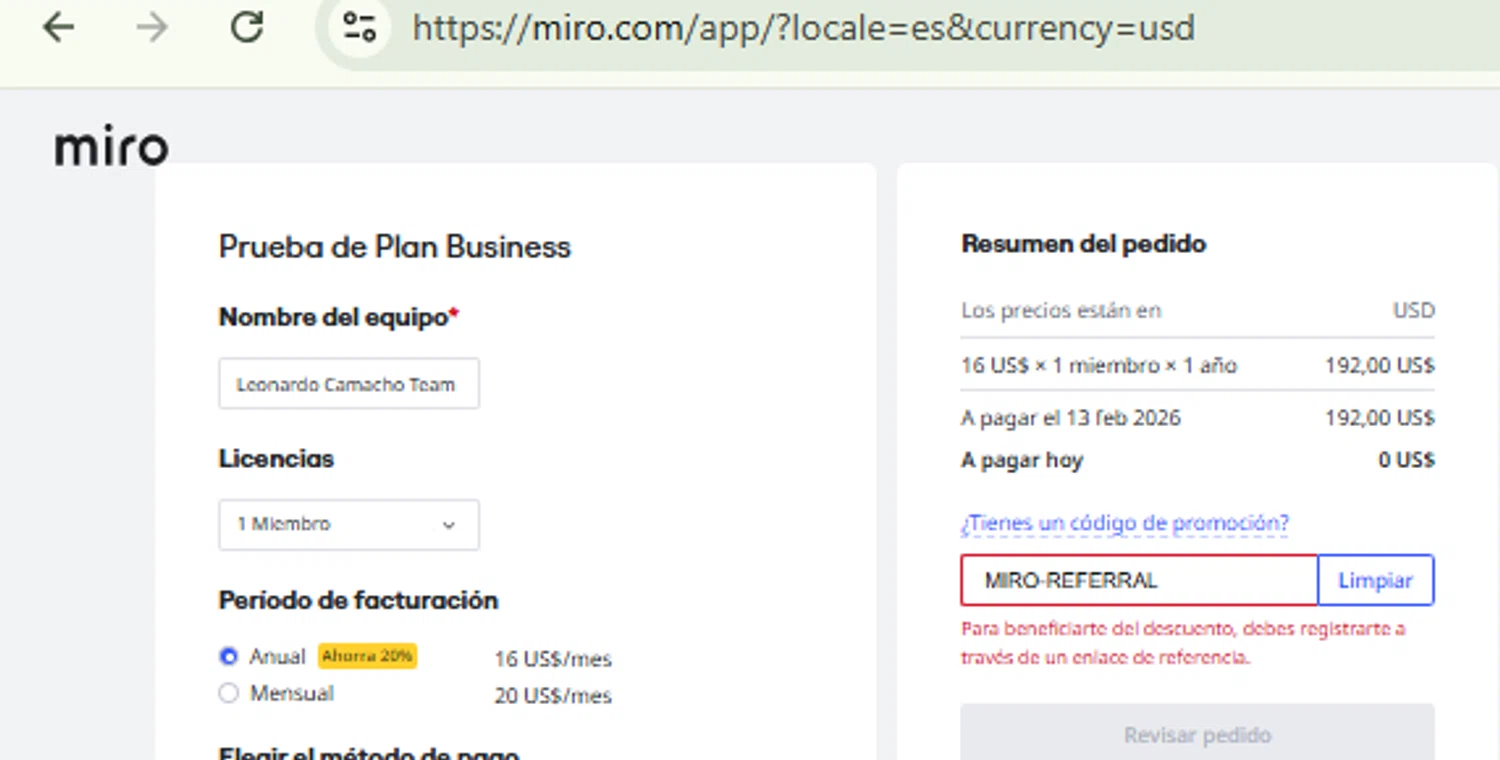The image size is (1500, 760).
Task: Click the USD currency label
Action: pyautogui.click(x=1414, y=310)
